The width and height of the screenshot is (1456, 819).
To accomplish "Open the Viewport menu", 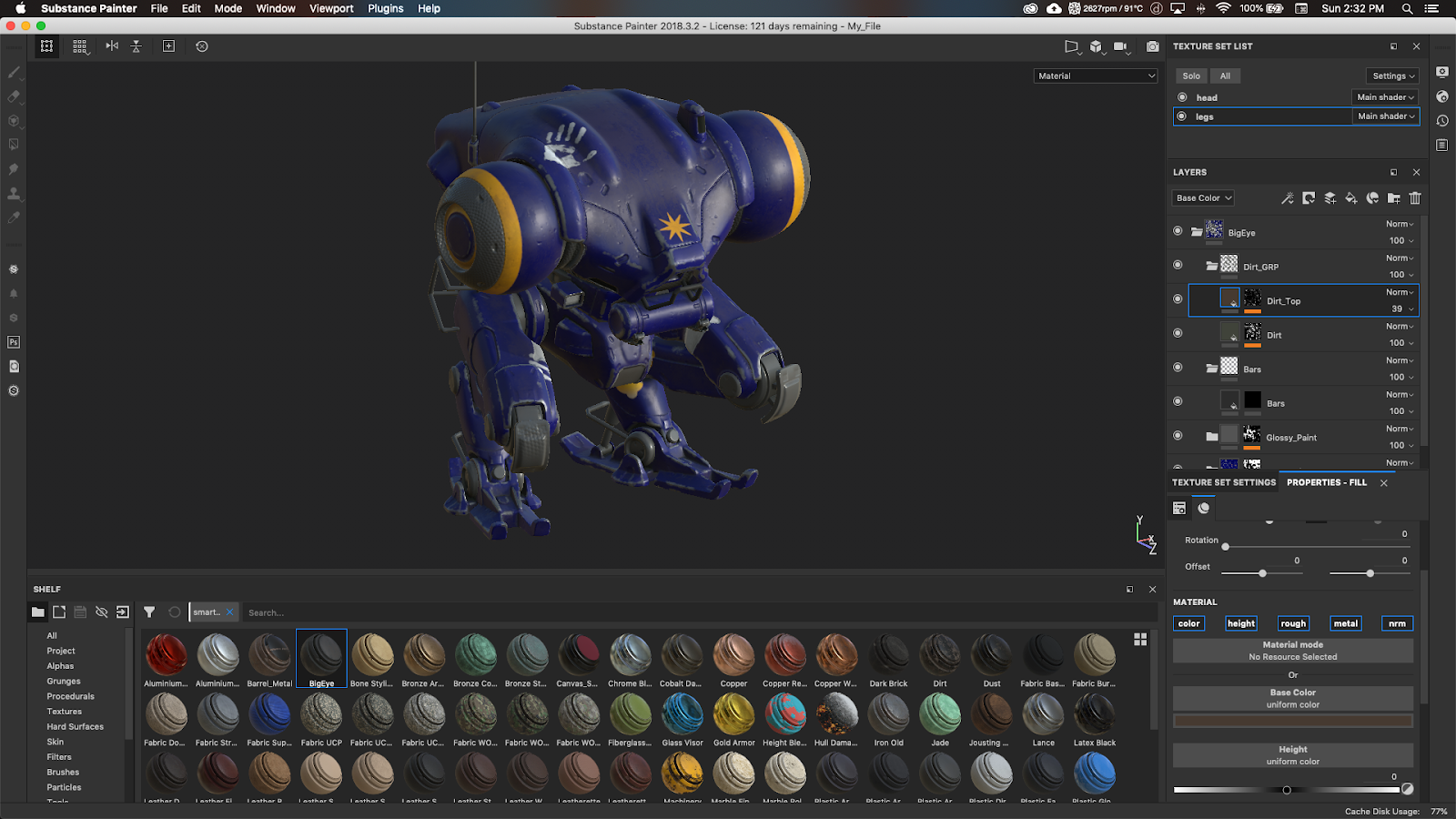I will (x=330, y=8).
